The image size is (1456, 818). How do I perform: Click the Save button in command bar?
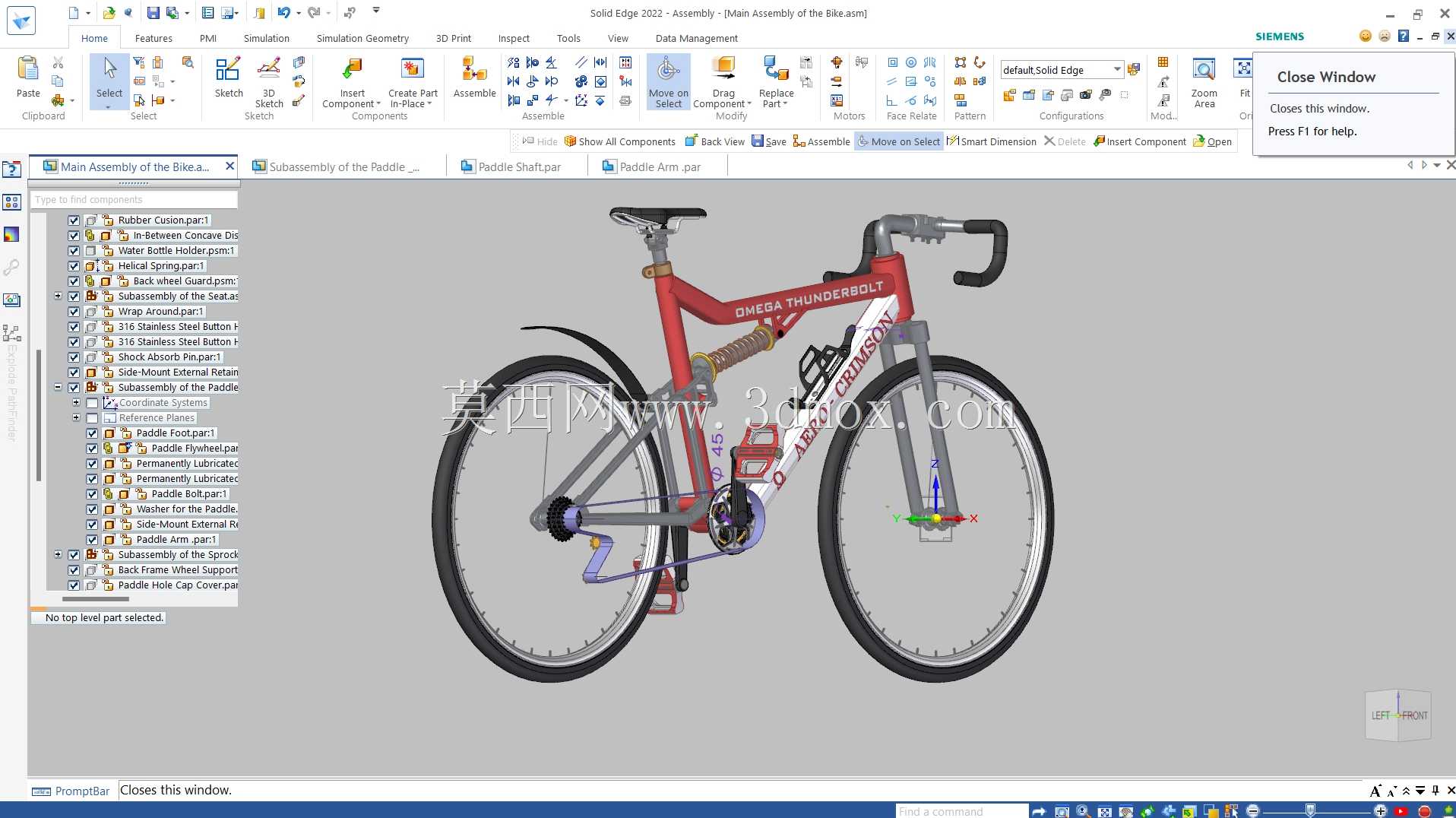(x=769, y=141)
